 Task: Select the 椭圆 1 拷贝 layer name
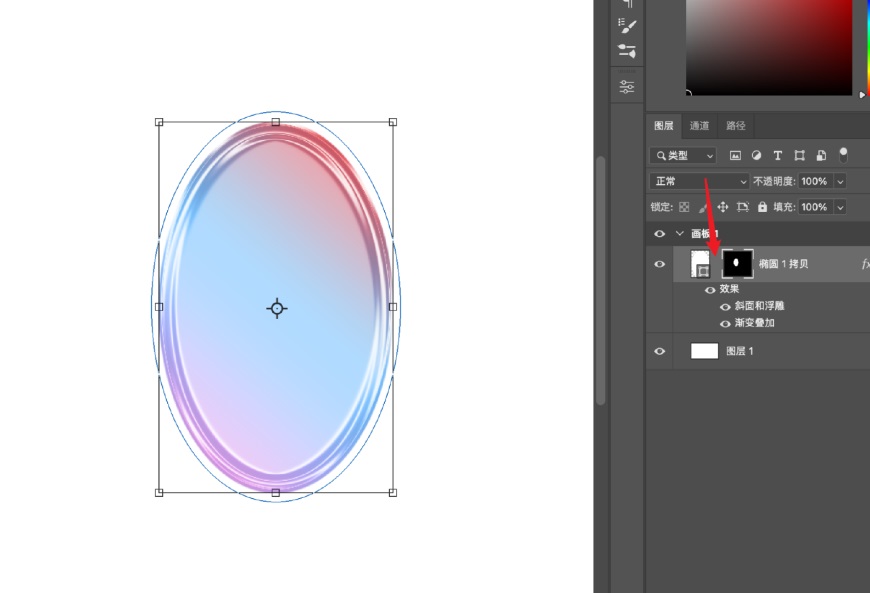(x=783, y=264)
